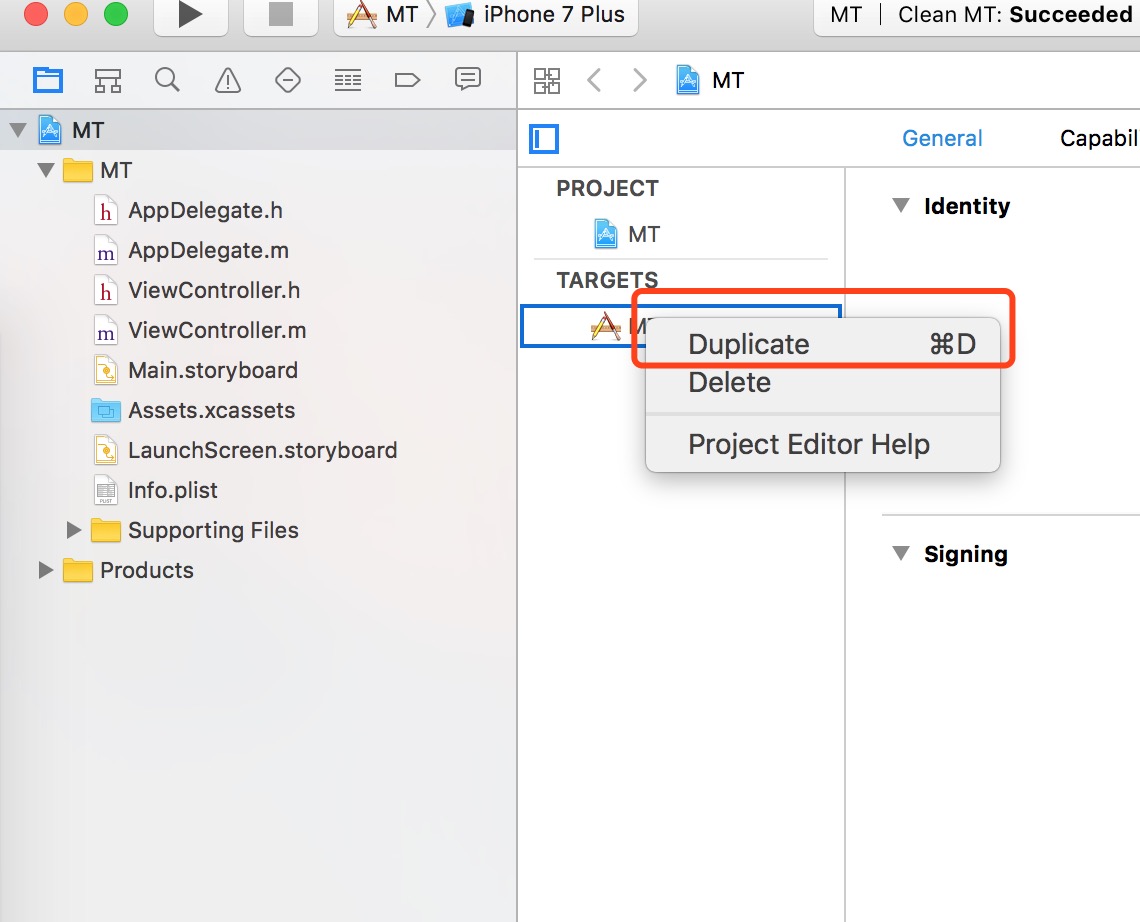Viewport: 1140px width, 922px height.
Task: Go forward with the right chevron
Action: click(639, 80)
